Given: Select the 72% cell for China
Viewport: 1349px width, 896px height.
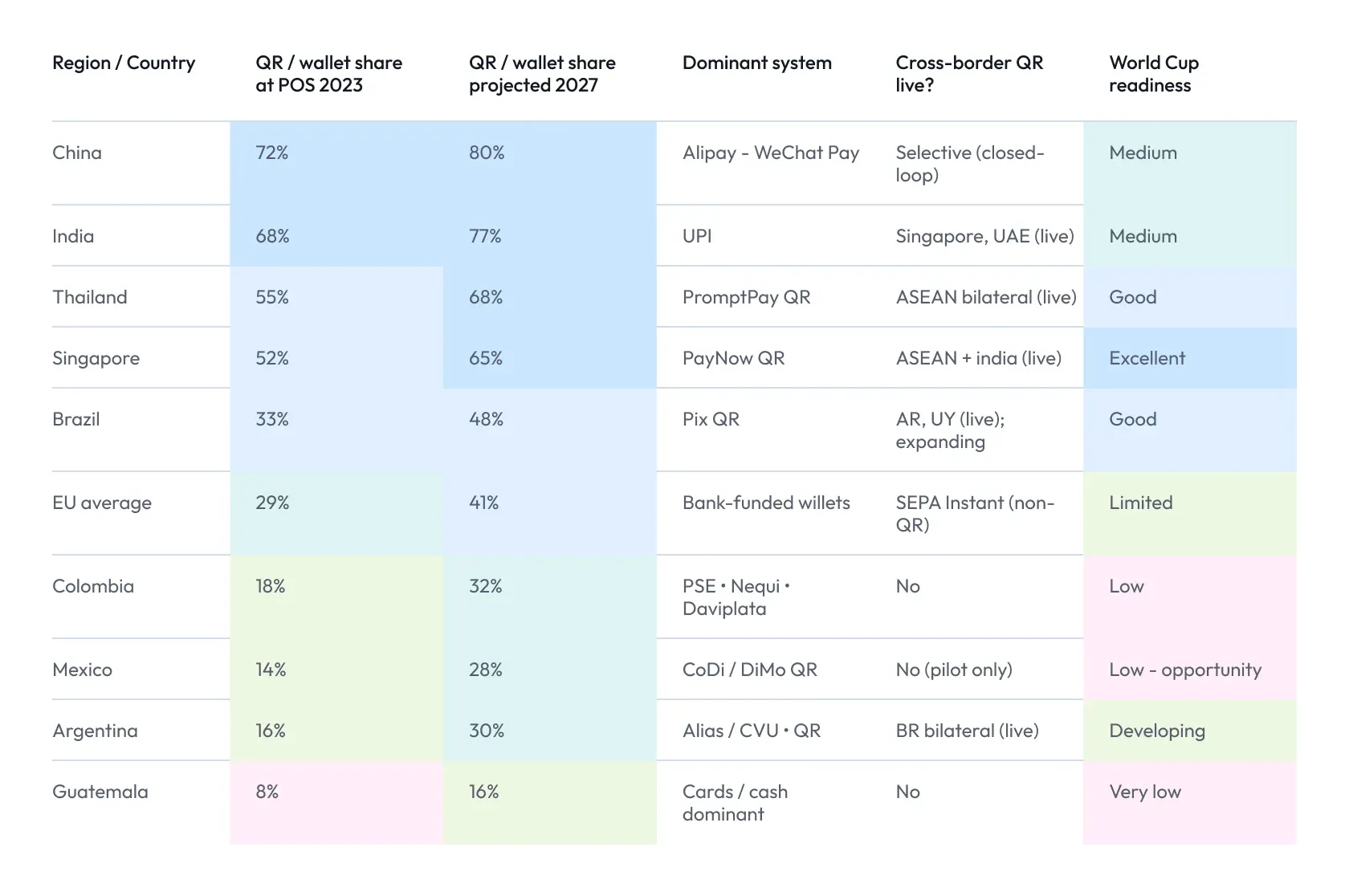Looking at the screenshot, I should pyautogui.click(x=272, y=153).
